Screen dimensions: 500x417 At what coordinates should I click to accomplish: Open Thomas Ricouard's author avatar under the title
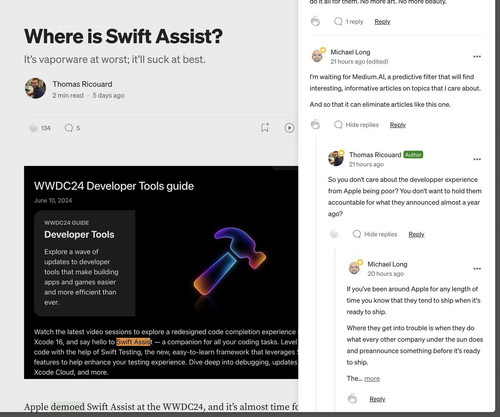[x=35, y=88]
